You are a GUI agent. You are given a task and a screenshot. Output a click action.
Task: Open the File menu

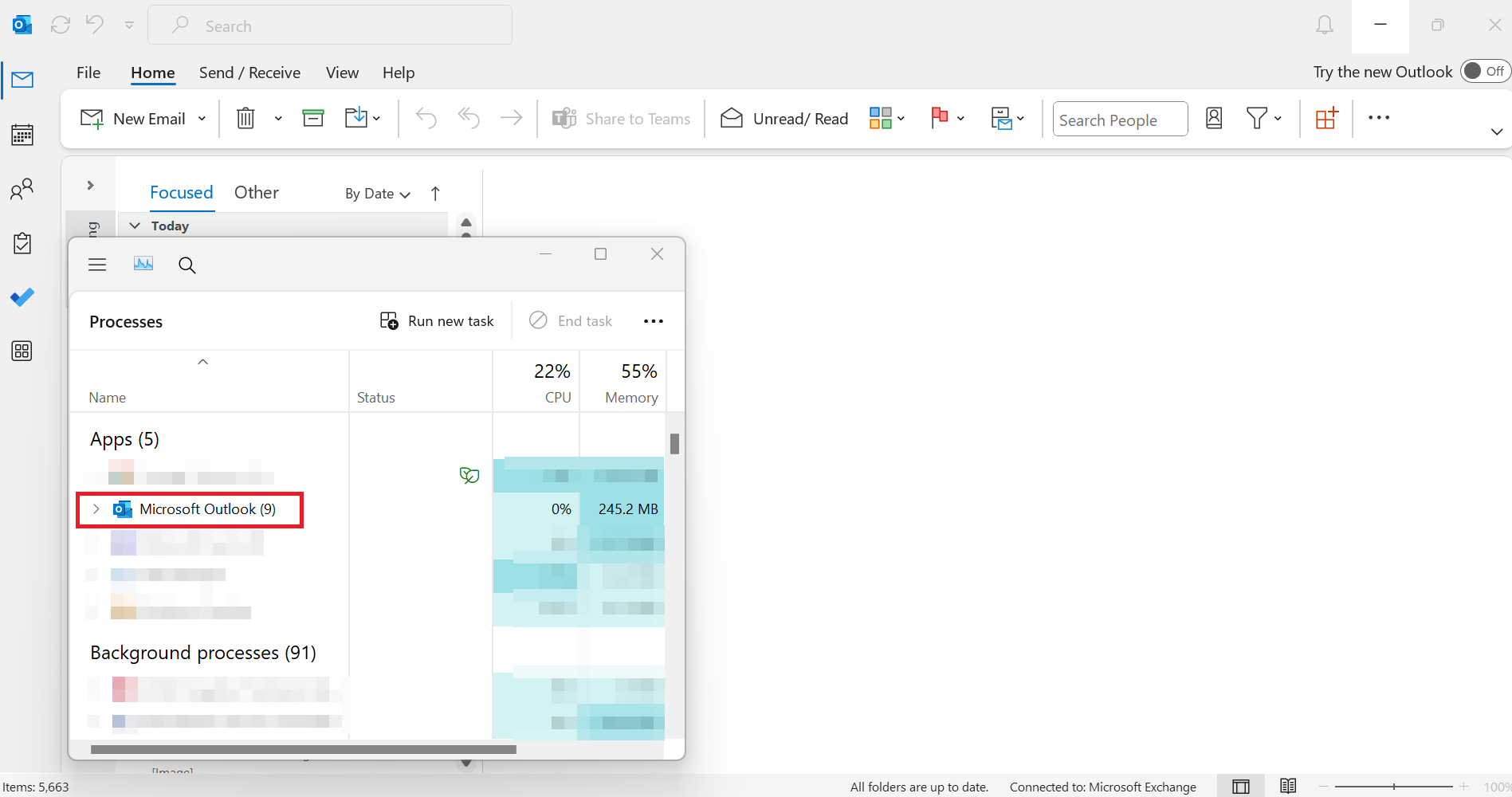tap(88, 73)
